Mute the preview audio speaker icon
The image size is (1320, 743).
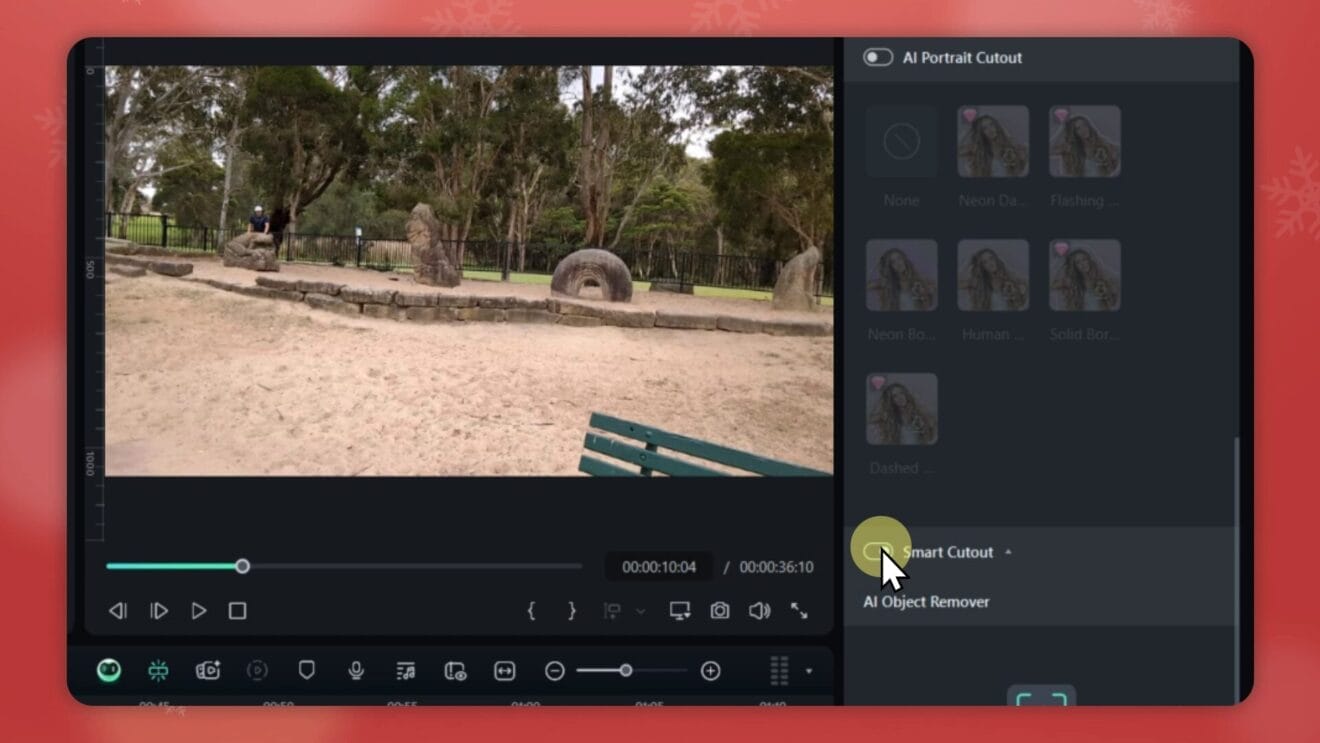(x=759, y=611)
